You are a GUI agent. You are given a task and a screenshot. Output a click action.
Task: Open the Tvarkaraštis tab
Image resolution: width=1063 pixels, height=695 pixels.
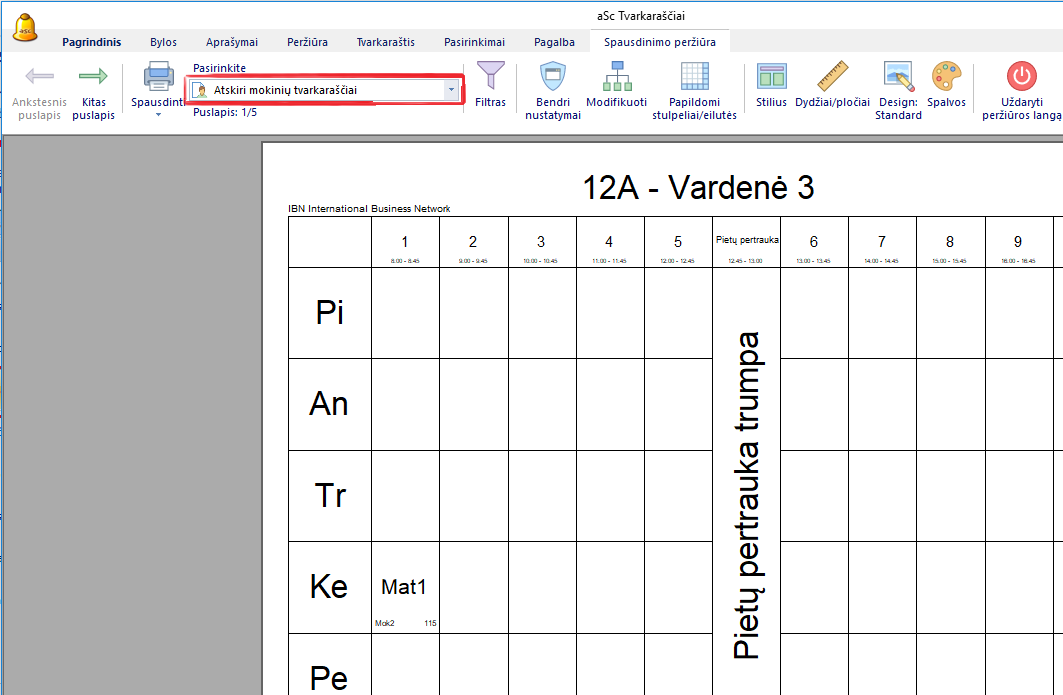pyautogui.click(x=385, y=42)
